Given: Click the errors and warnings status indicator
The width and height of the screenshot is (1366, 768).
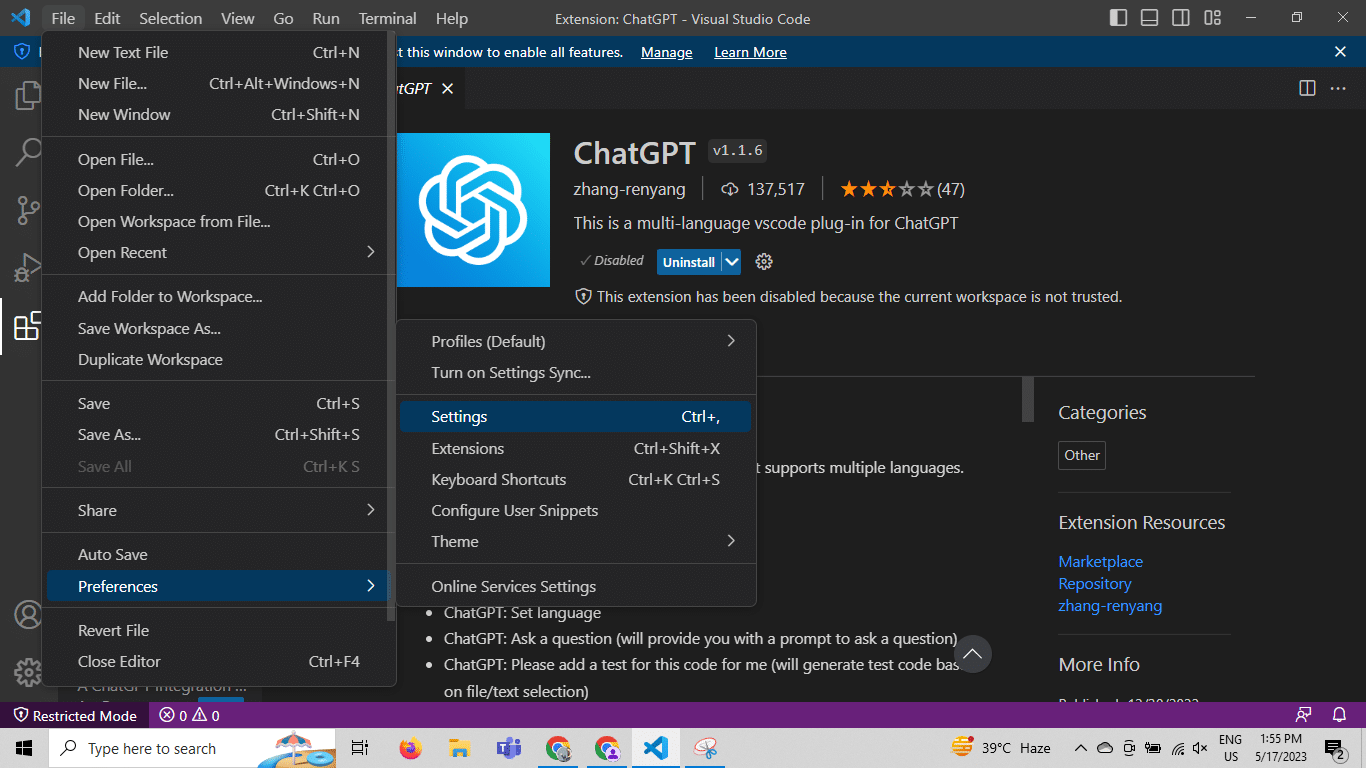Looking at the screenshot, I should point(190,715).
